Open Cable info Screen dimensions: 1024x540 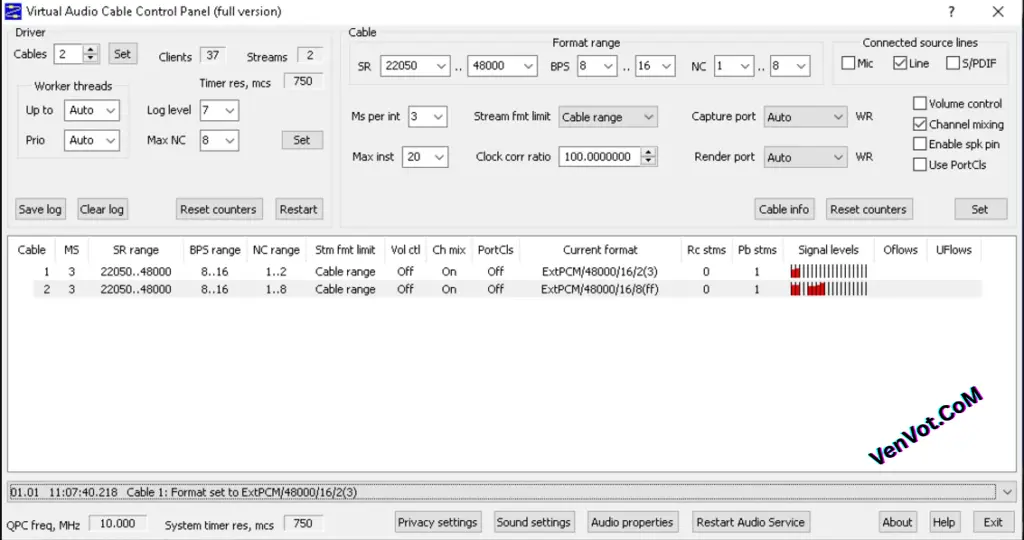pos(784,210)
